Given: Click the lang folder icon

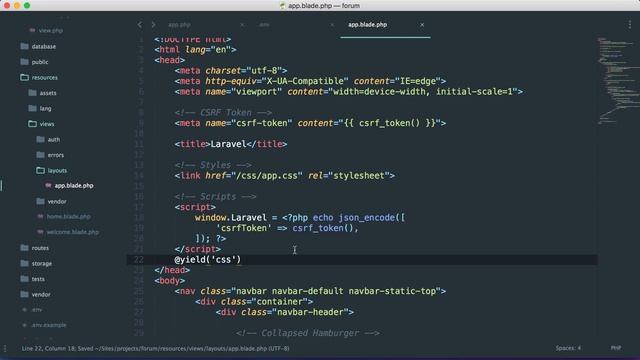Looking at the screenshot, I should (x=33, y=108).
